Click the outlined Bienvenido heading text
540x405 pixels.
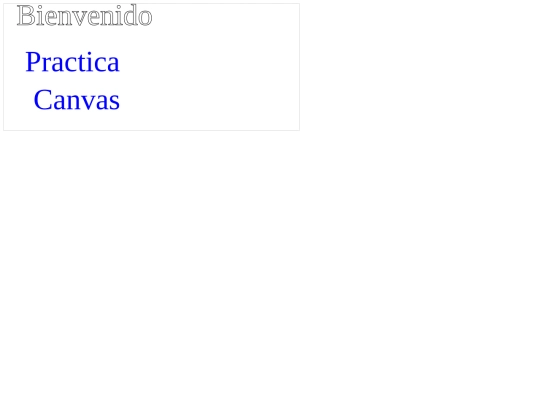[84, 16]
